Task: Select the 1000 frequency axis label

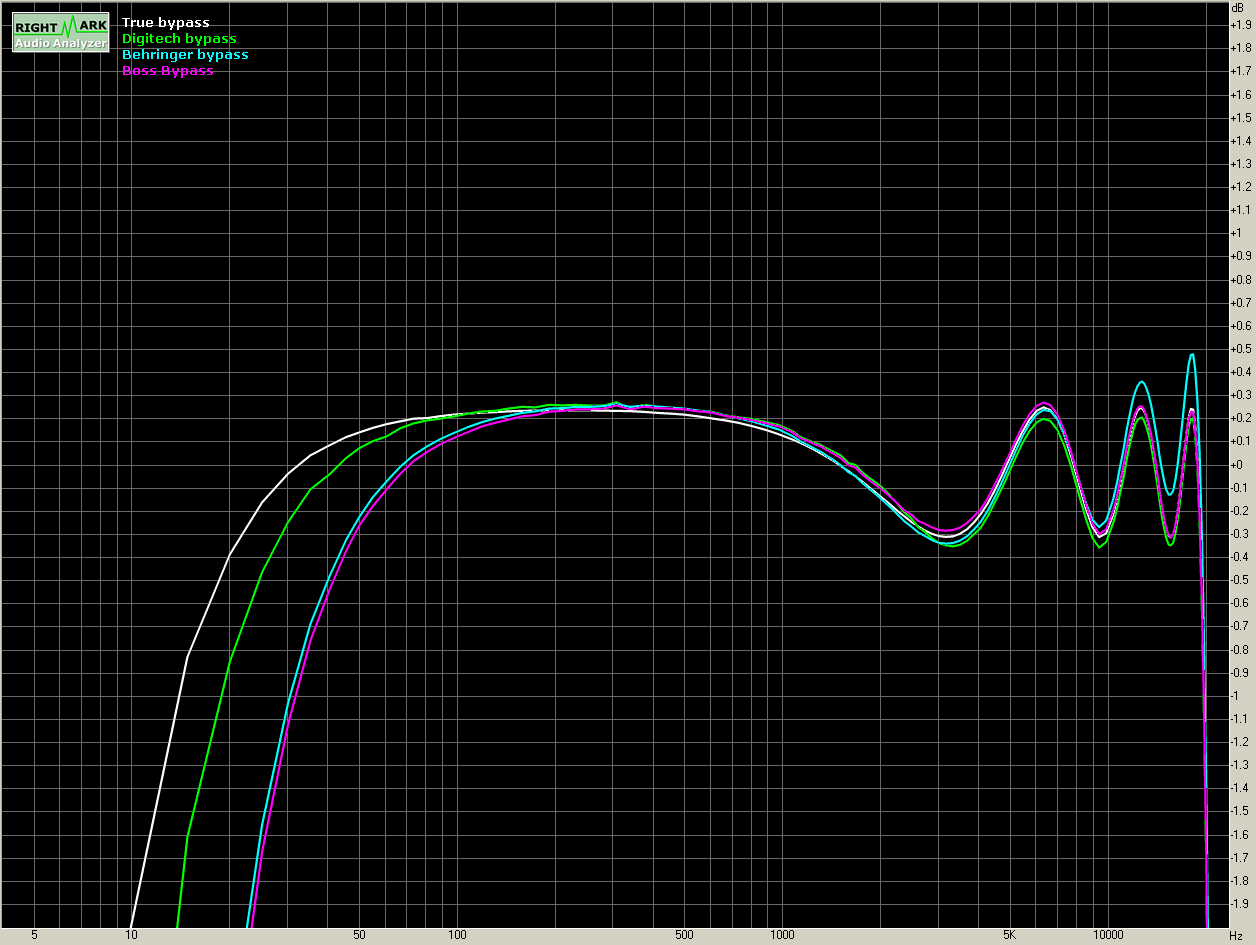Action: pos(782,935)
